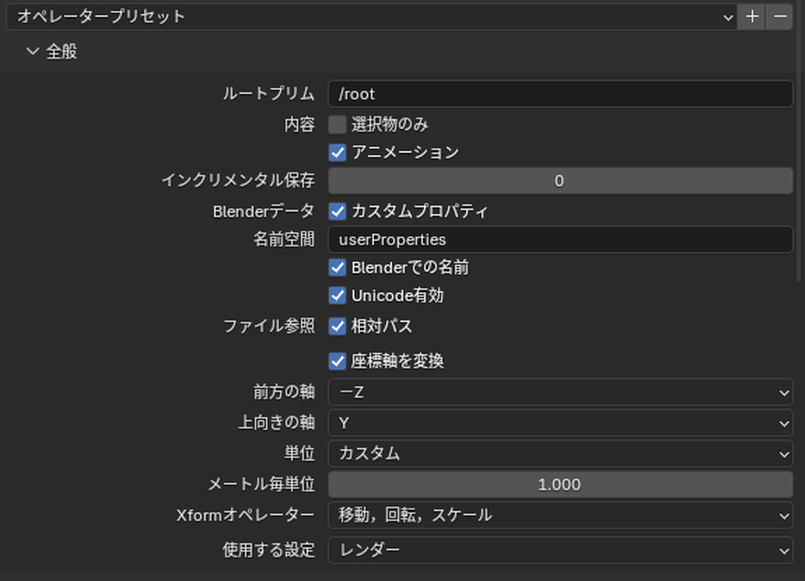This screenshot has height=581, width=805.
Task: Edit the ルートプリム /root field
Action: pos(560,94)
